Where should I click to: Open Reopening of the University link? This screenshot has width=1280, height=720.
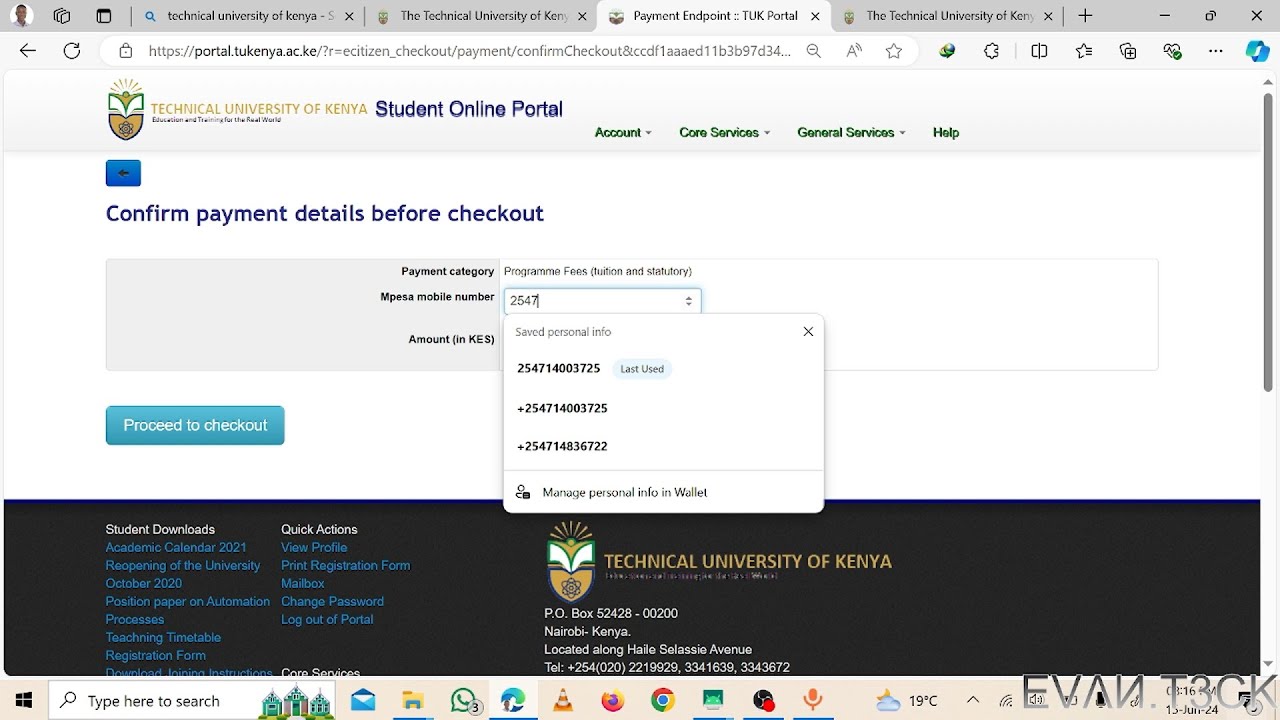[183, 565]
